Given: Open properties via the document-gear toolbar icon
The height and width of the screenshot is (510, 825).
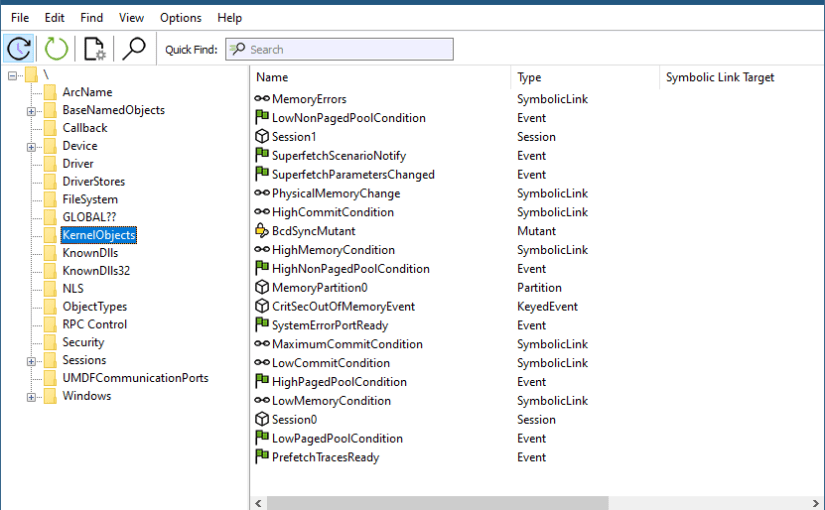Looking at the screenshot, I should (x=94, y=49).
